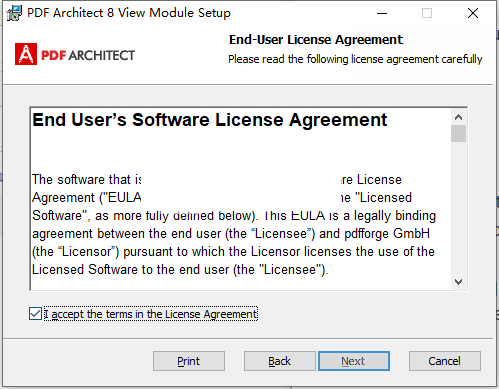Image resolution: width=499 pixels, height=389 pixels.
Task: Click the license scrollbar thumb
Action: coord(458,133)
